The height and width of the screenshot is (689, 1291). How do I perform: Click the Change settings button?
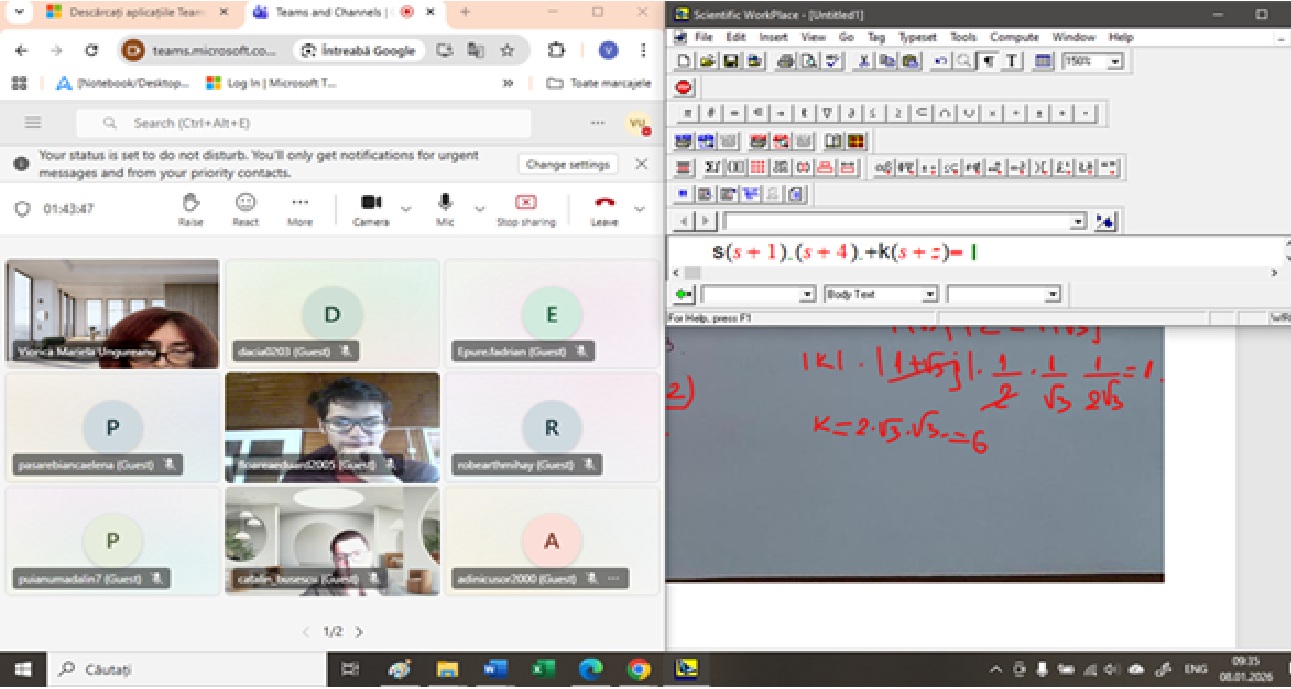568,164
